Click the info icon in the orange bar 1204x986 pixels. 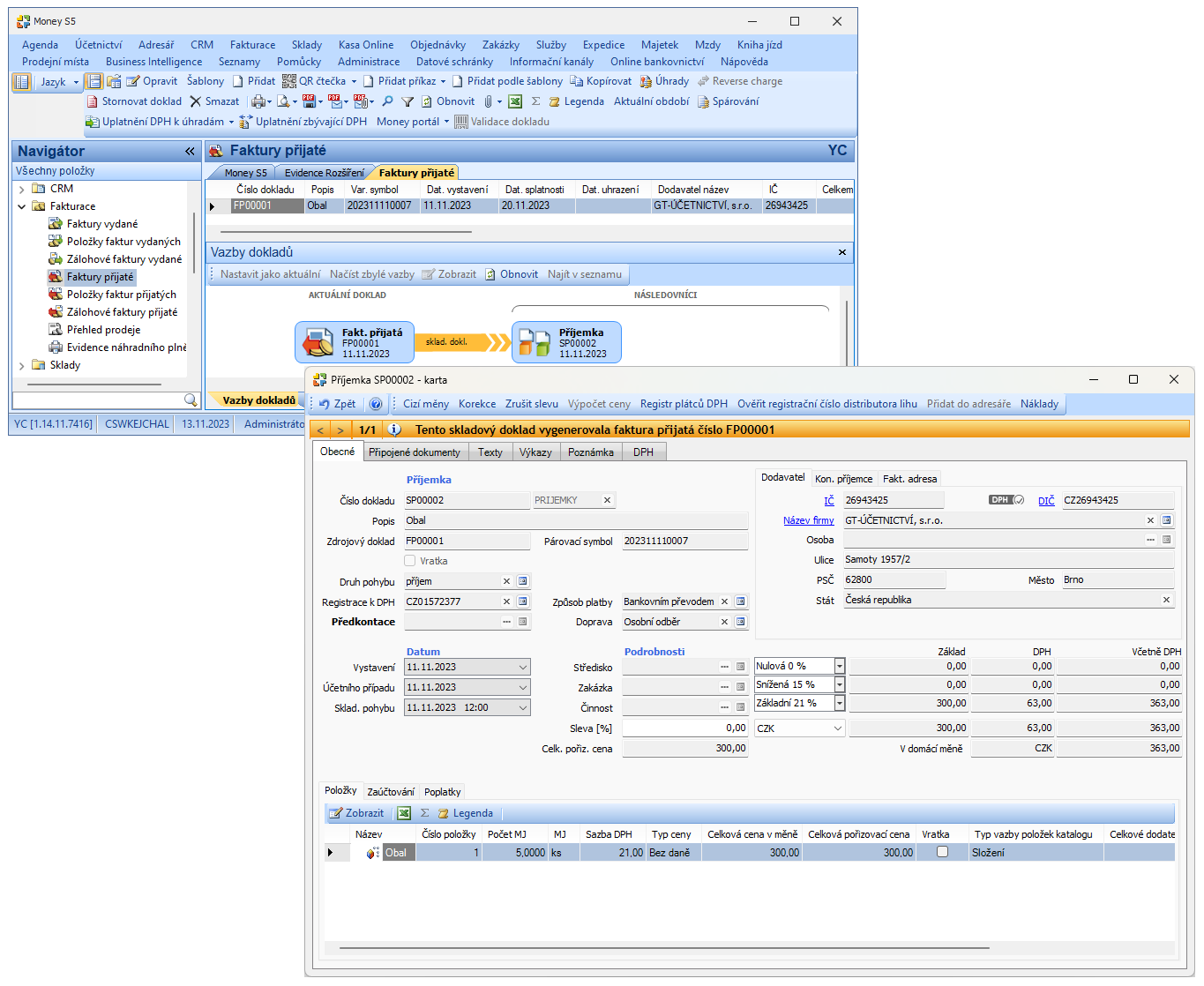(394, 430)
